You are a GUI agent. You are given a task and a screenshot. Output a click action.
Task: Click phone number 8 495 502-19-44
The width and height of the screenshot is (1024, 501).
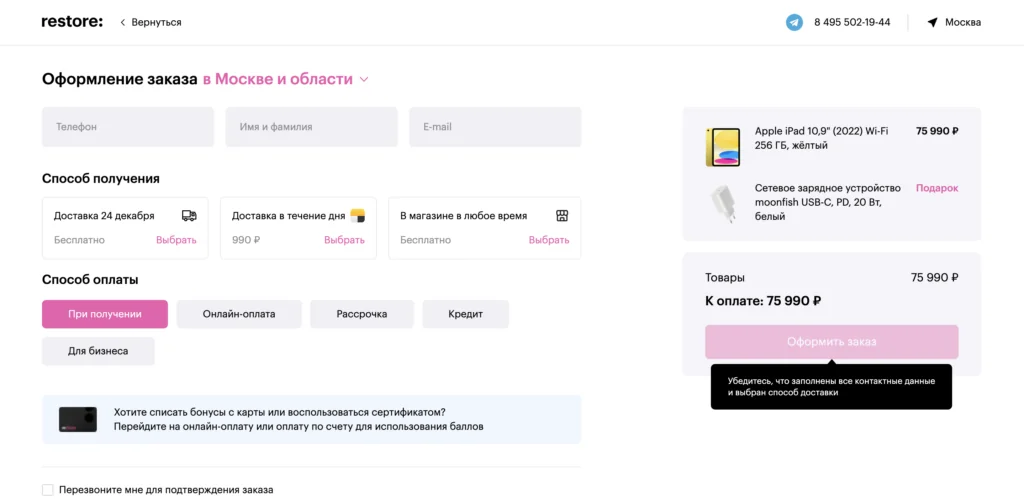point(852,22)
